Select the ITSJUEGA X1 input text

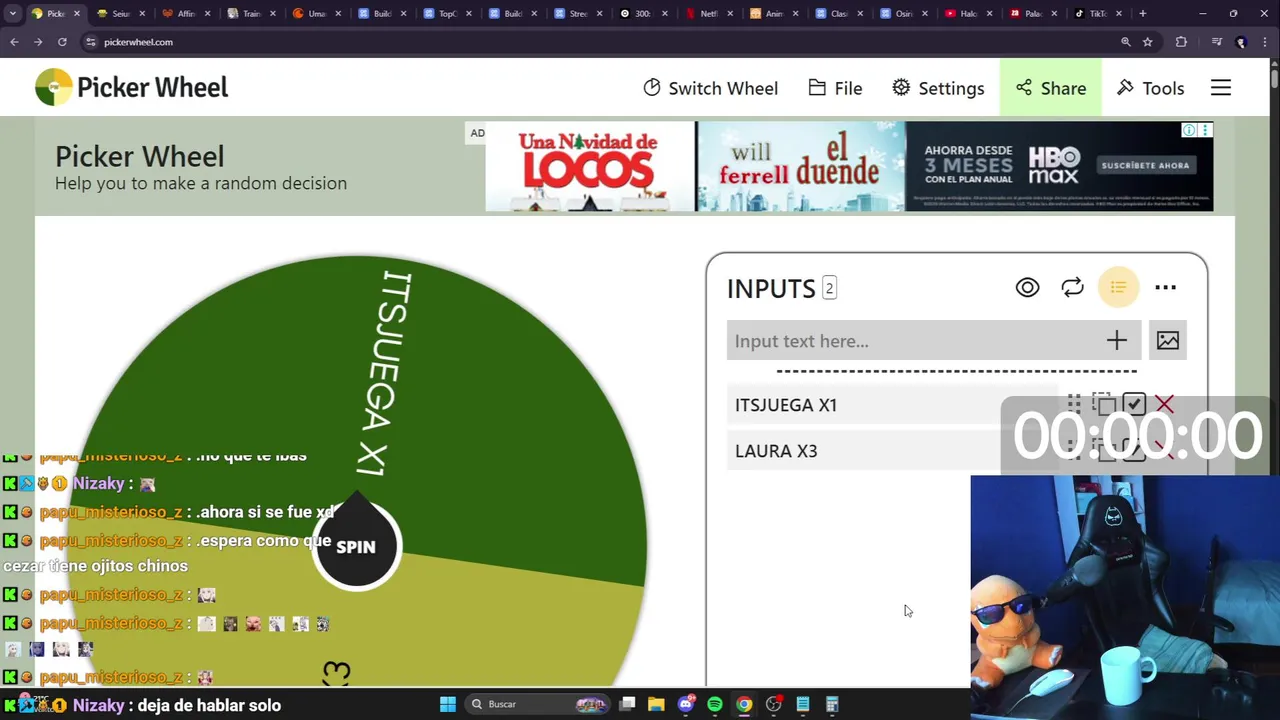(786, 405)
